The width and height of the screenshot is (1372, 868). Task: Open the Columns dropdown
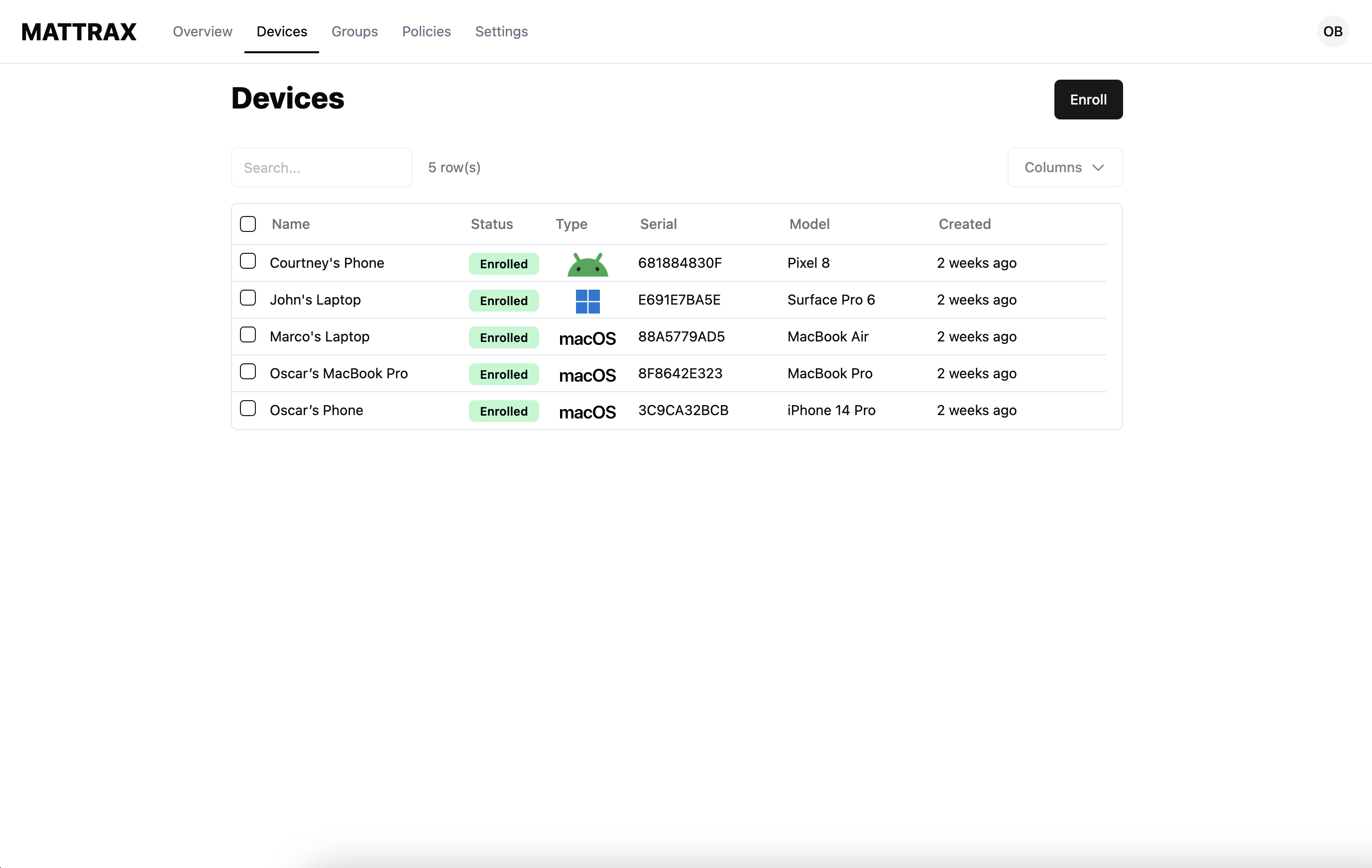pyautogui.click(x=1064, y=167)
